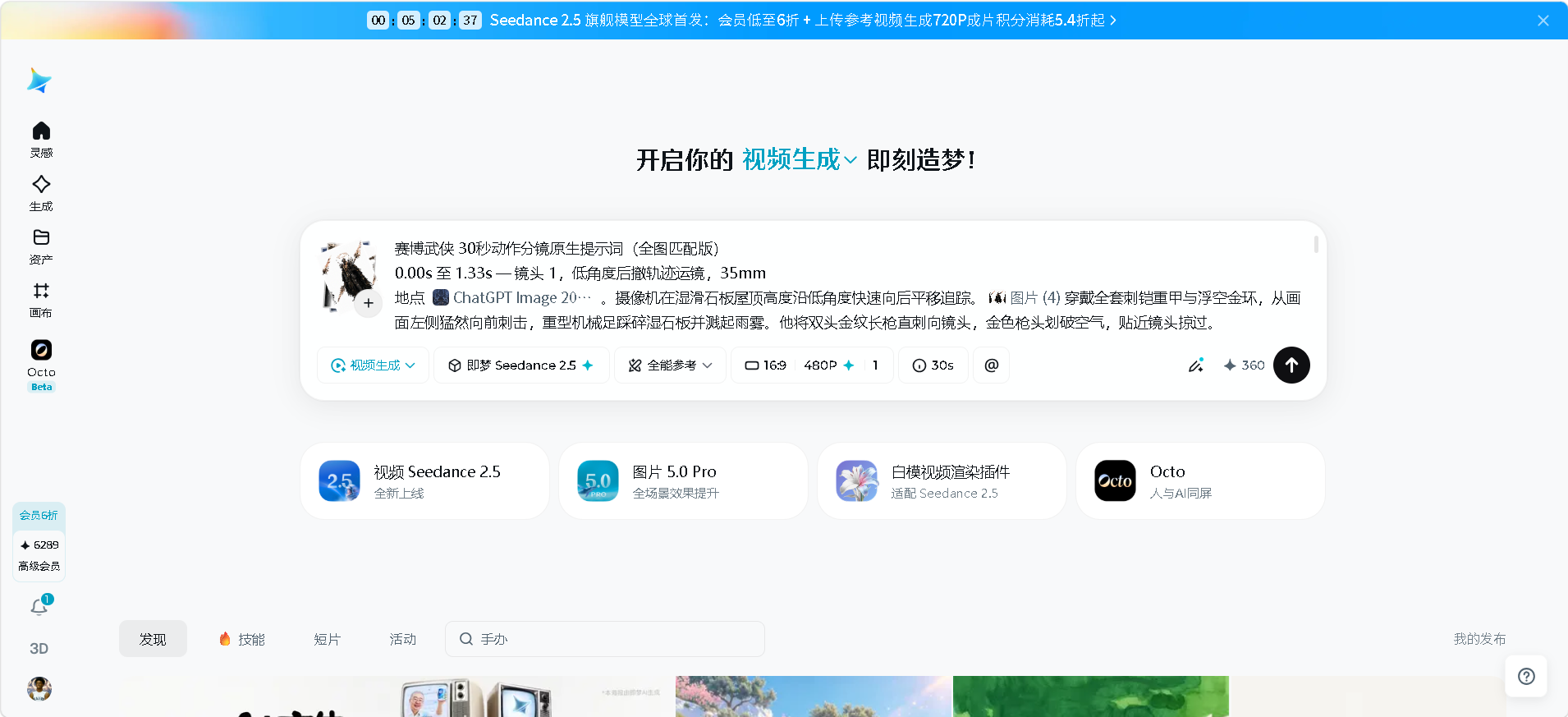Set the 30s duration option

click(933, 365)
